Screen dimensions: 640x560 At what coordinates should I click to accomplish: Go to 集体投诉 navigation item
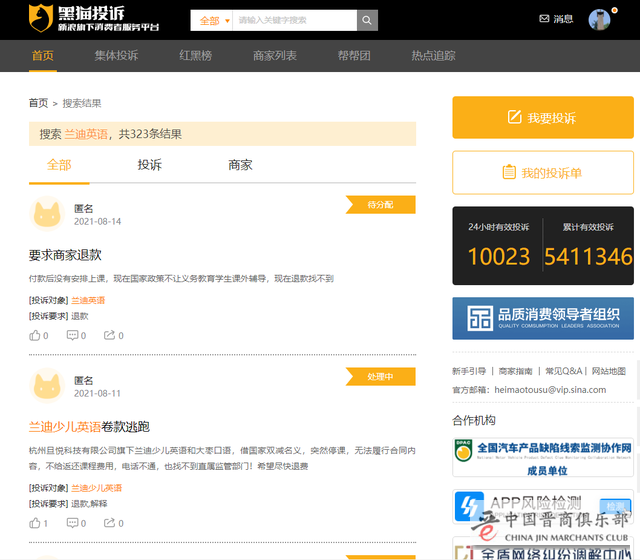click(117, 56)
